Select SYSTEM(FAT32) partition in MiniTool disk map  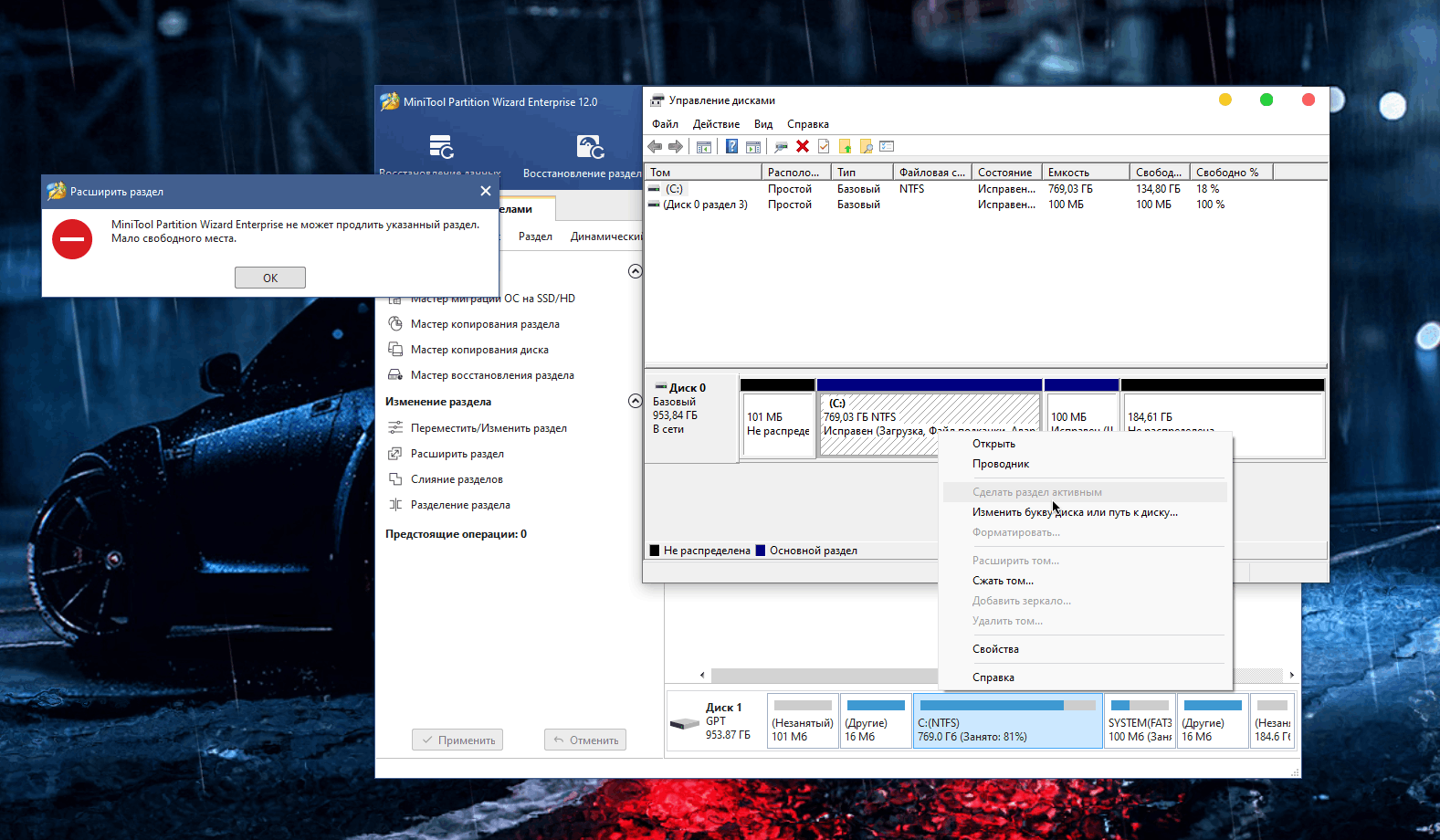pyautogui.click(x=1140, y=721)
